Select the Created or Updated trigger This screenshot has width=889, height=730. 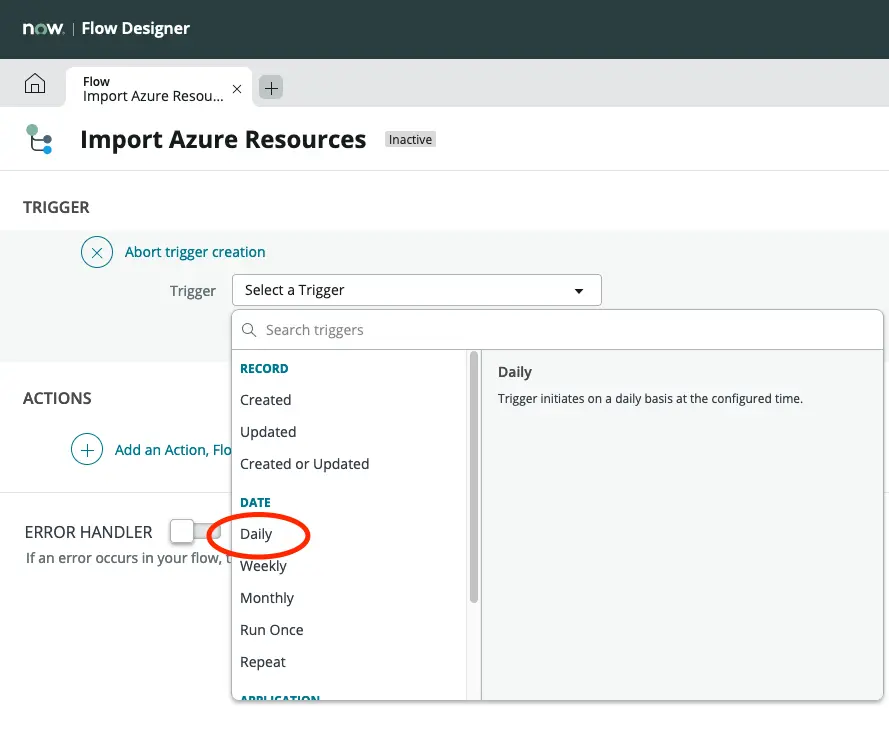click(305, 464)
